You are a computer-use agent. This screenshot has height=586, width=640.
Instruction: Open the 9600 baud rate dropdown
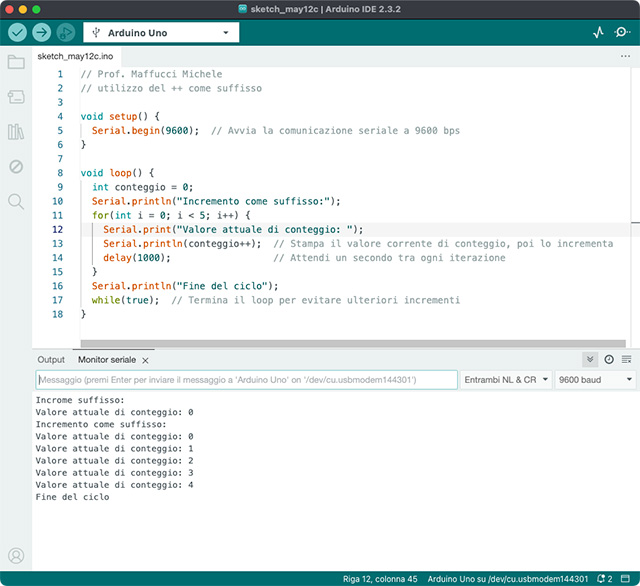coord(595,380)
